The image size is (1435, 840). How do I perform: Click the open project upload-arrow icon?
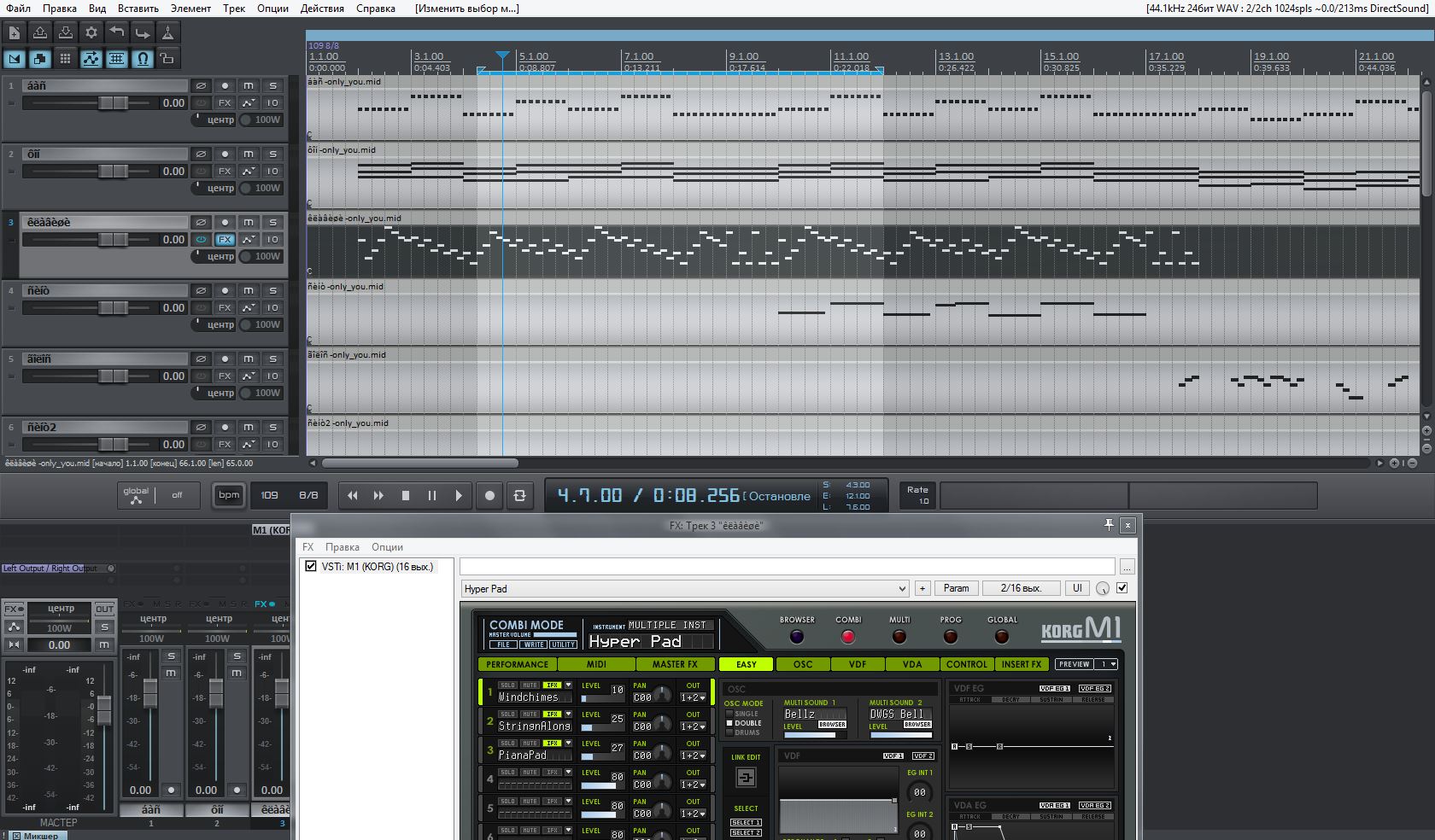coord(40,33)
